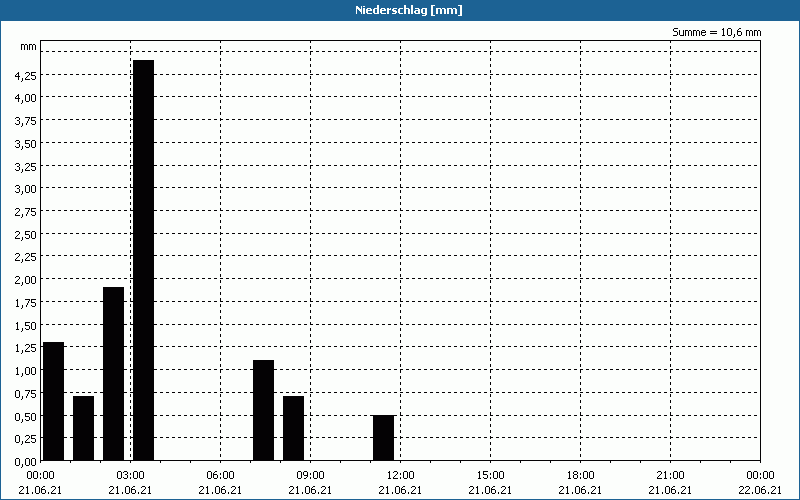Click the bar just before 12:00
The width and height of the screenshot is (800, 500).
(x=383, y=438)
